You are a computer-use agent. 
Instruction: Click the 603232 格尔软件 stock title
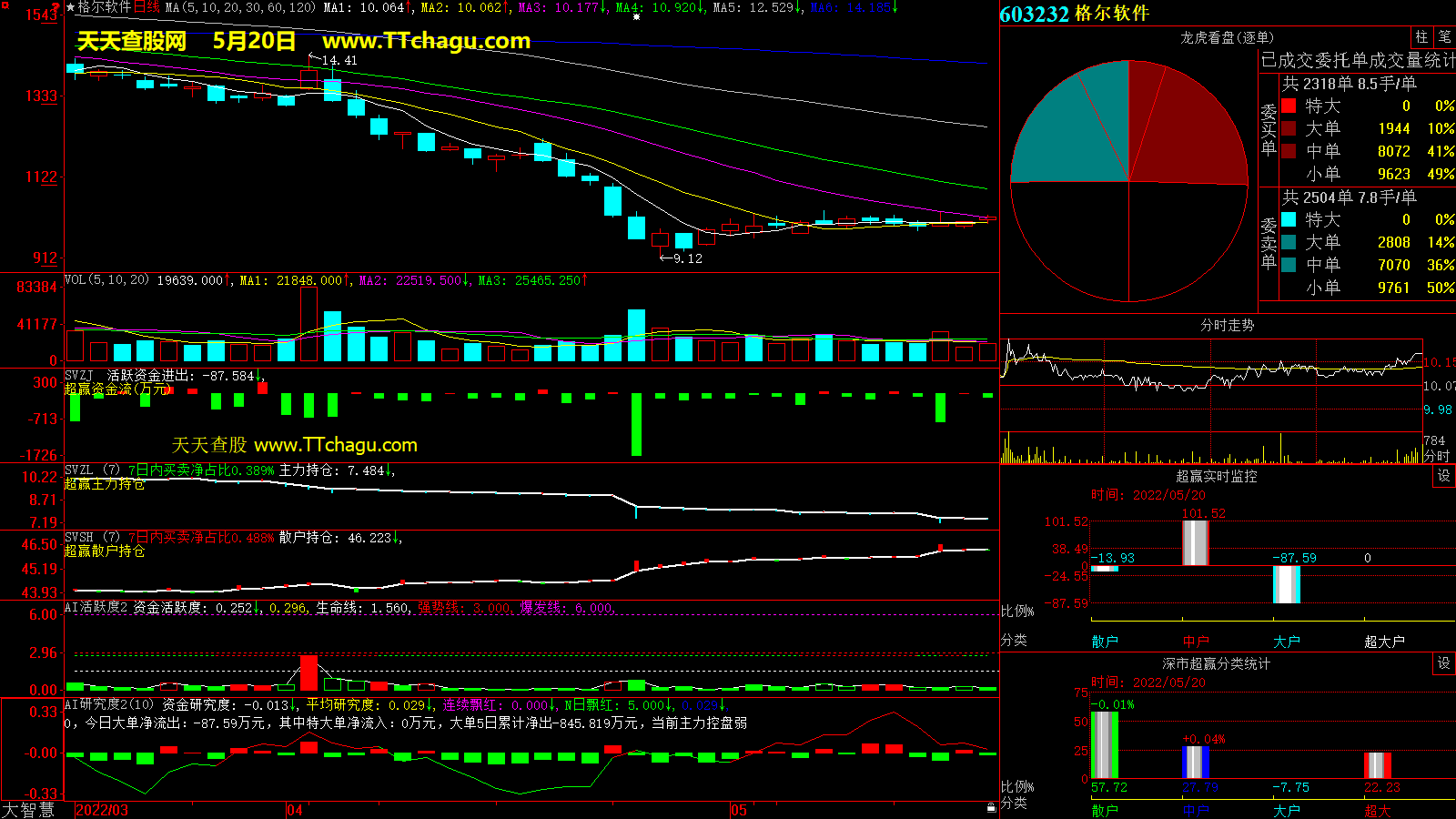1074,14
